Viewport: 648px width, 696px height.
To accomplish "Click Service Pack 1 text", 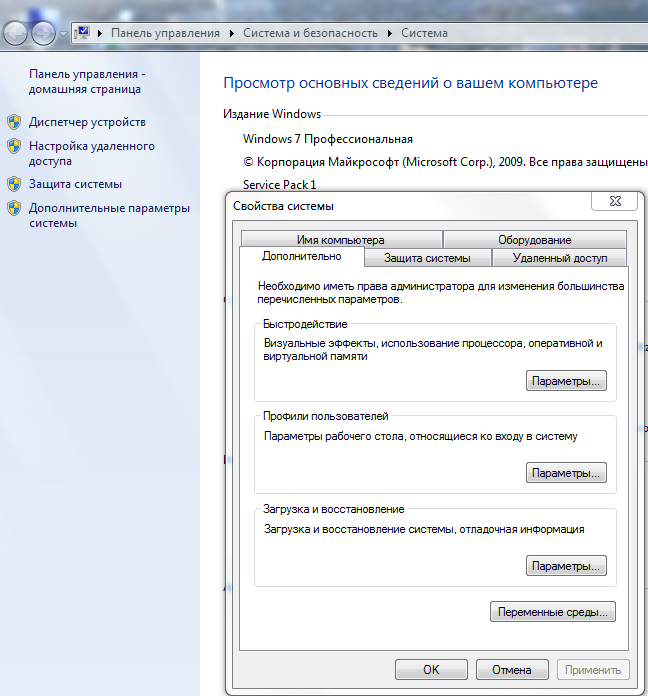I will [280, 185].
